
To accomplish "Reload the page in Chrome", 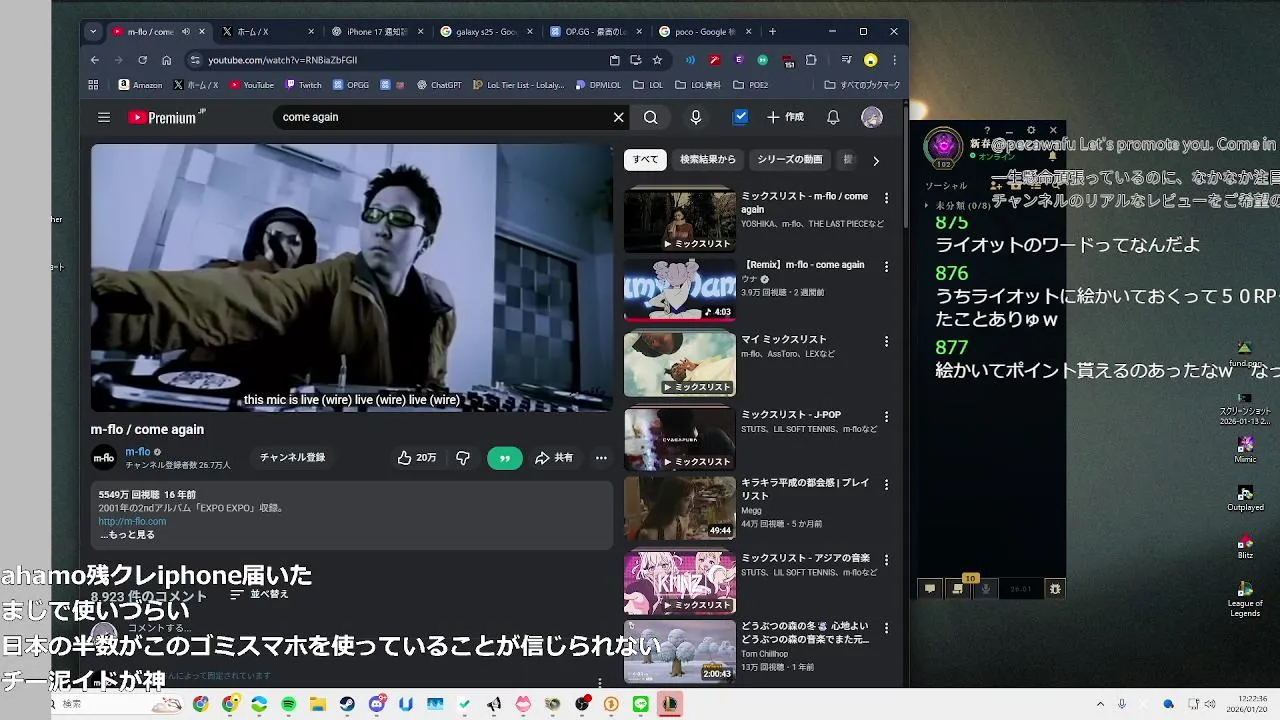I will tap(142, 60).
